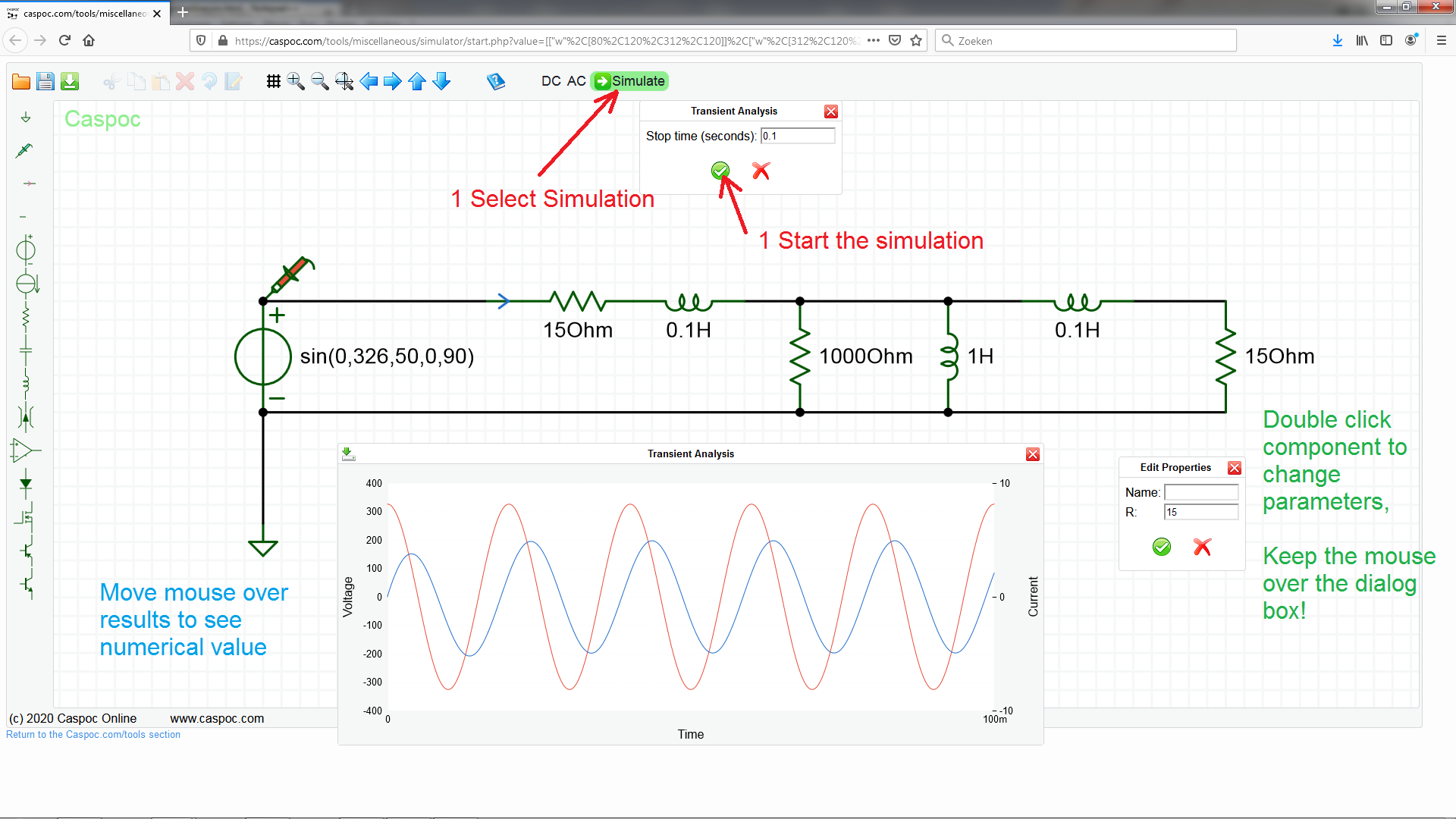Run DC analysis

pyautogui.click(x=551, y=81)
